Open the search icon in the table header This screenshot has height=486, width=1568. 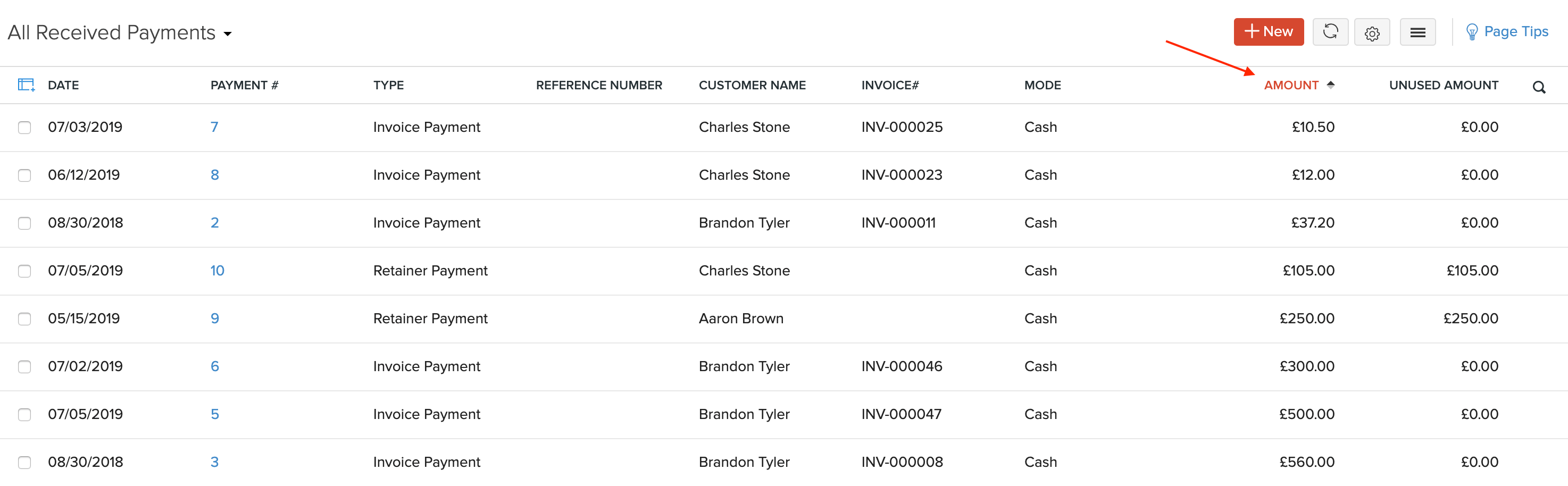click(1539, 87)
